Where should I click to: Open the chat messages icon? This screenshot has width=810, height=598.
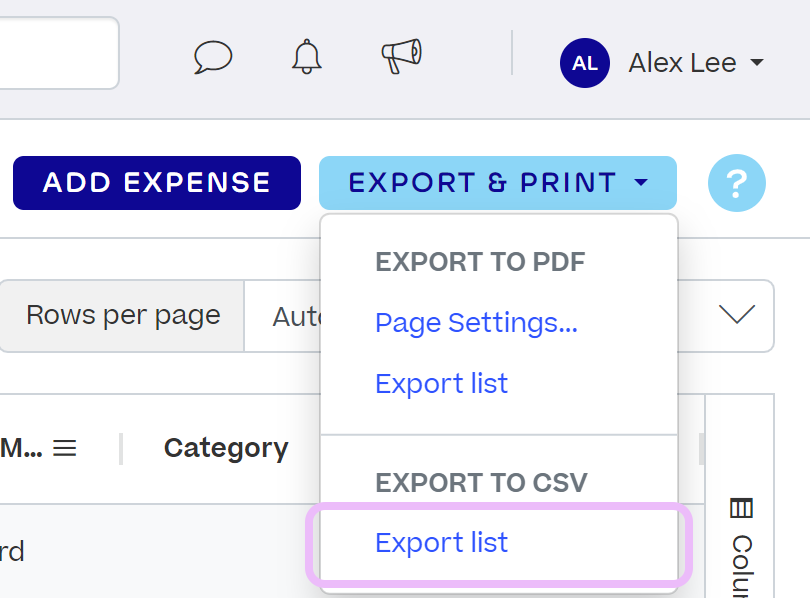click(x=213, y=57)
